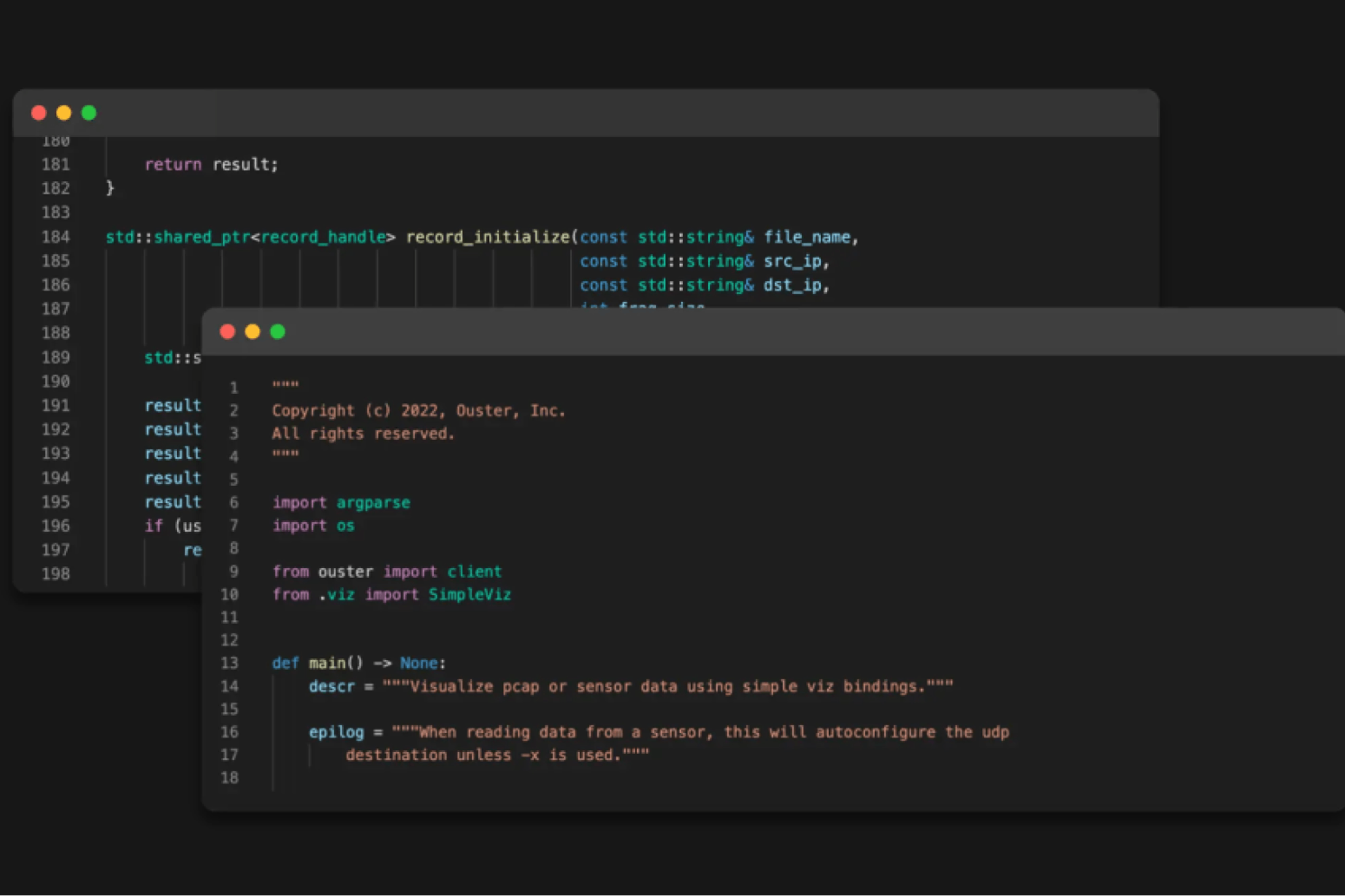The image size is (1345, 896).
Task: Click the 'return result;' statement
Action: [x=211, y=164]
